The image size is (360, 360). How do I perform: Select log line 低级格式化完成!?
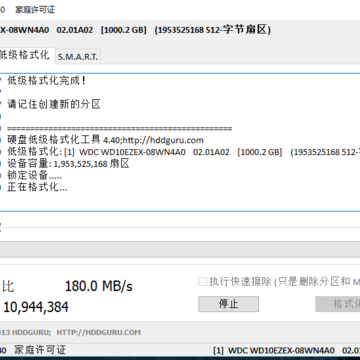click(46, 81)
